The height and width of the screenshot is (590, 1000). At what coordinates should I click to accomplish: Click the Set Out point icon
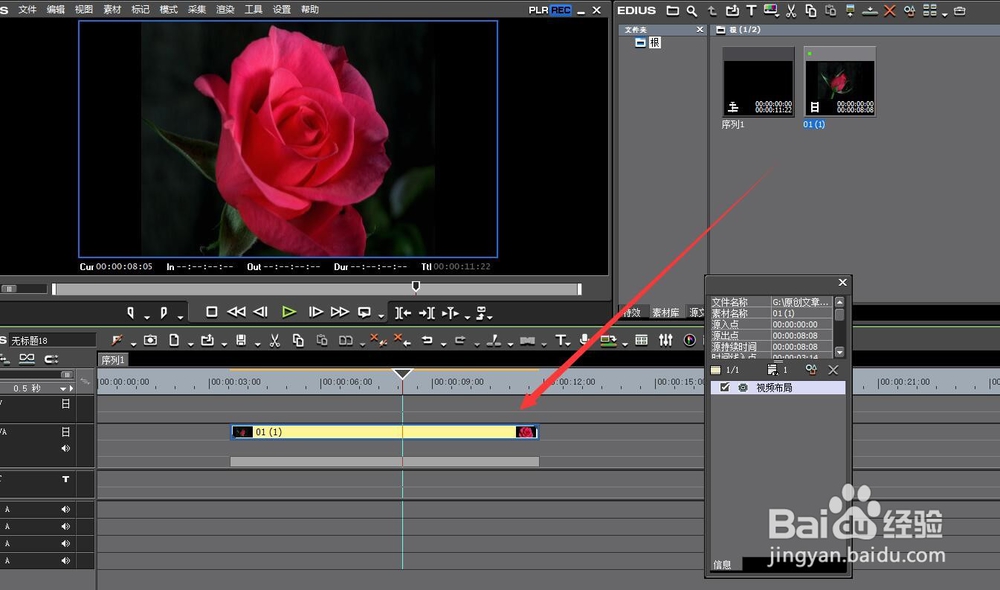164,312
